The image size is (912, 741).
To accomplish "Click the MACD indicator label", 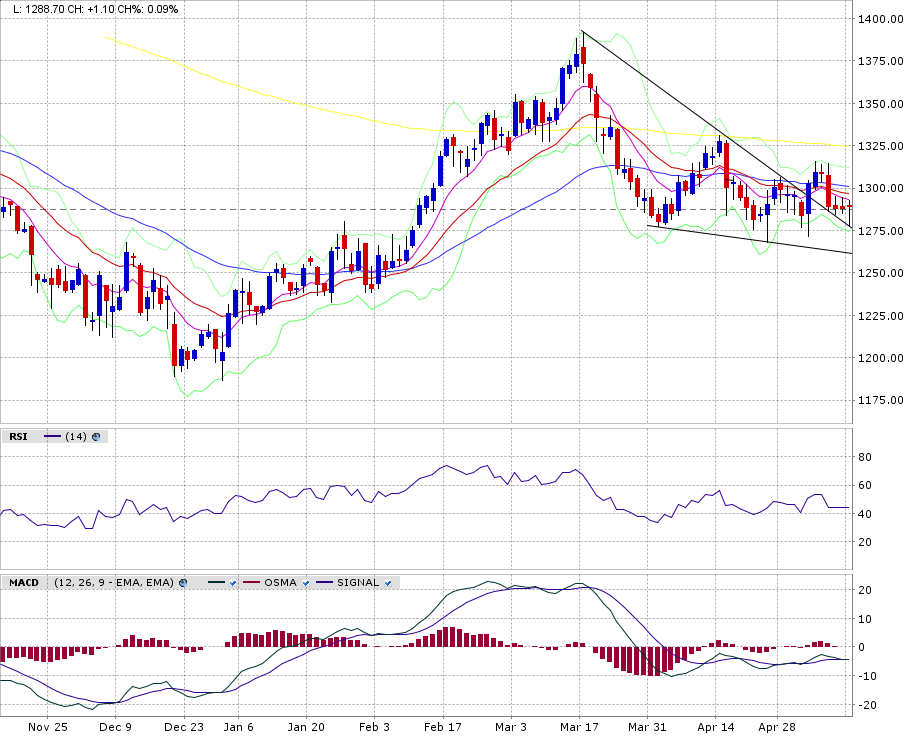I will pyautogui.click(x=24, y=582).
